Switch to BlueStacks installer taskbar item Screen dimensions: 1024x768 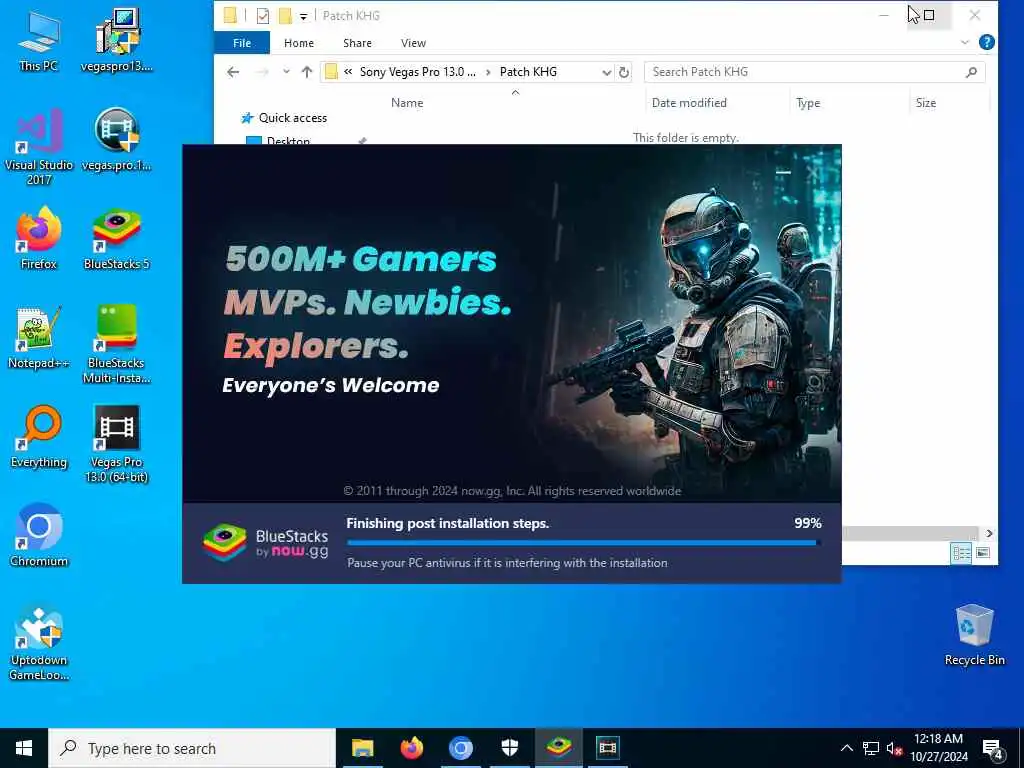[559, 748]
